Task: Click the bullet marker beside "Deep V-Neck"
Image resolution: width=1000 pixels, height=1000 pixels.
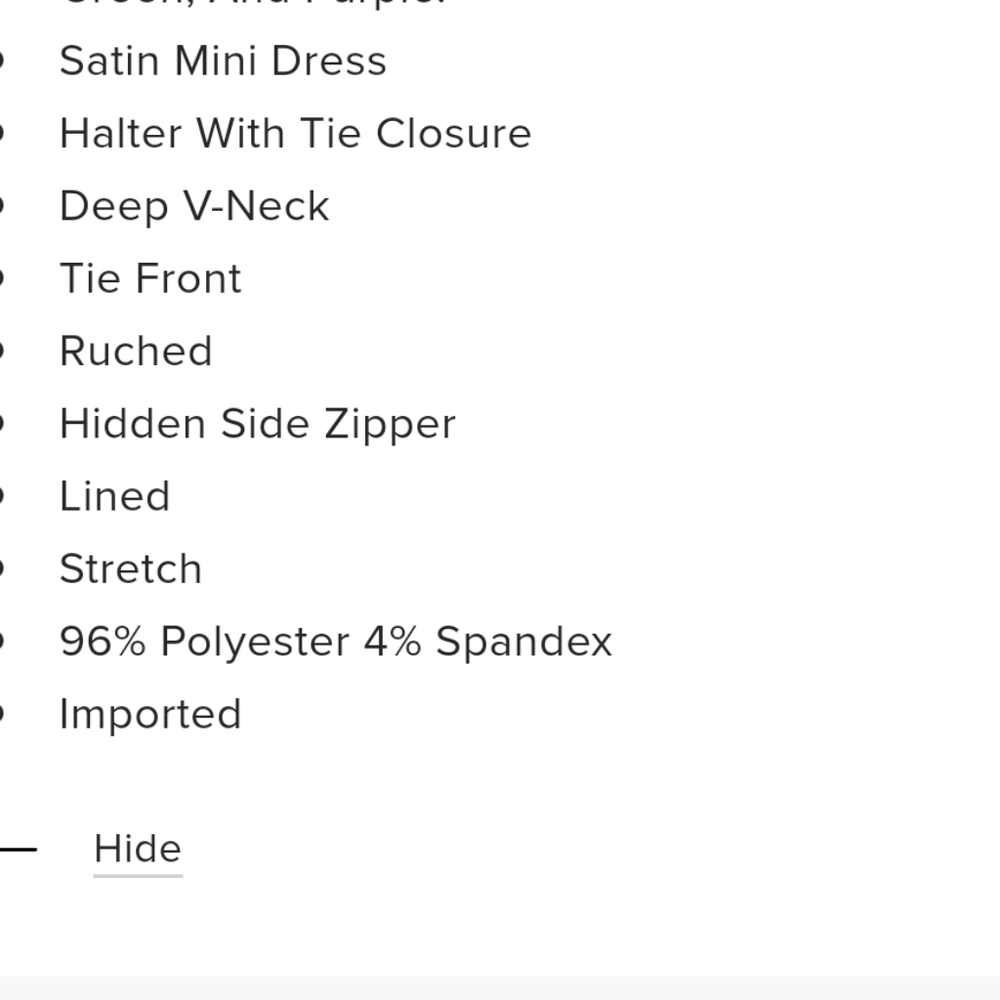Action: click(2, 207)
